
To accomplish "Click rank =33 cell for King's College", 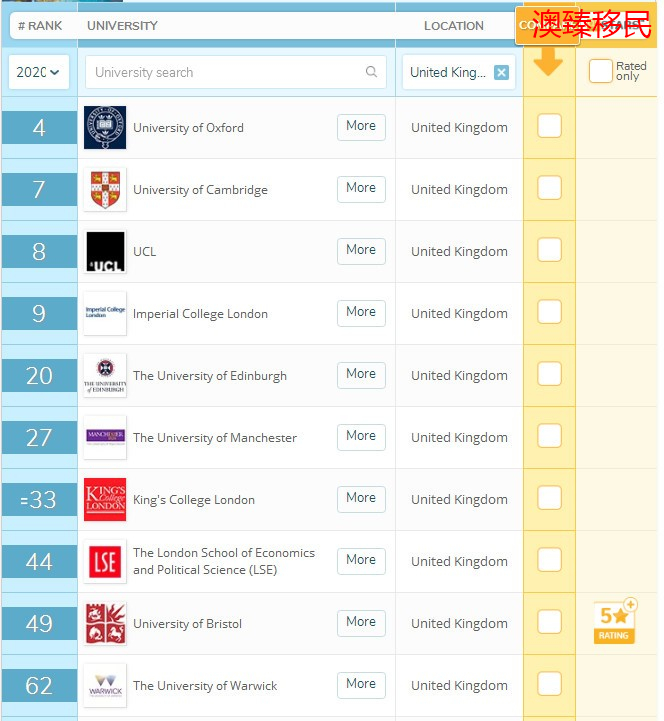I will (39, 499).
